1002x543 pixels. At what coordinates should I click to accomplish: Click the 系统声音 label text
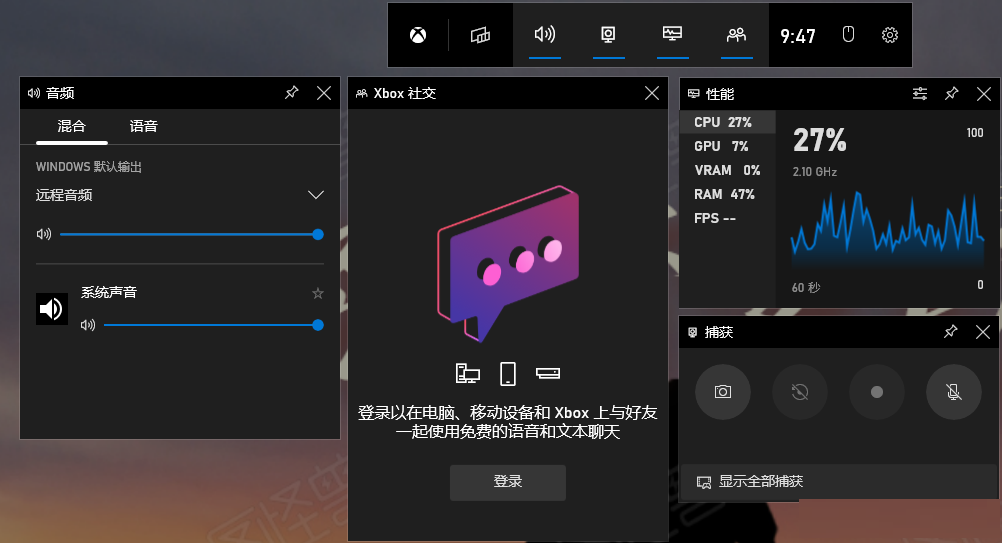pyautogui.click(x=109, y=293)
